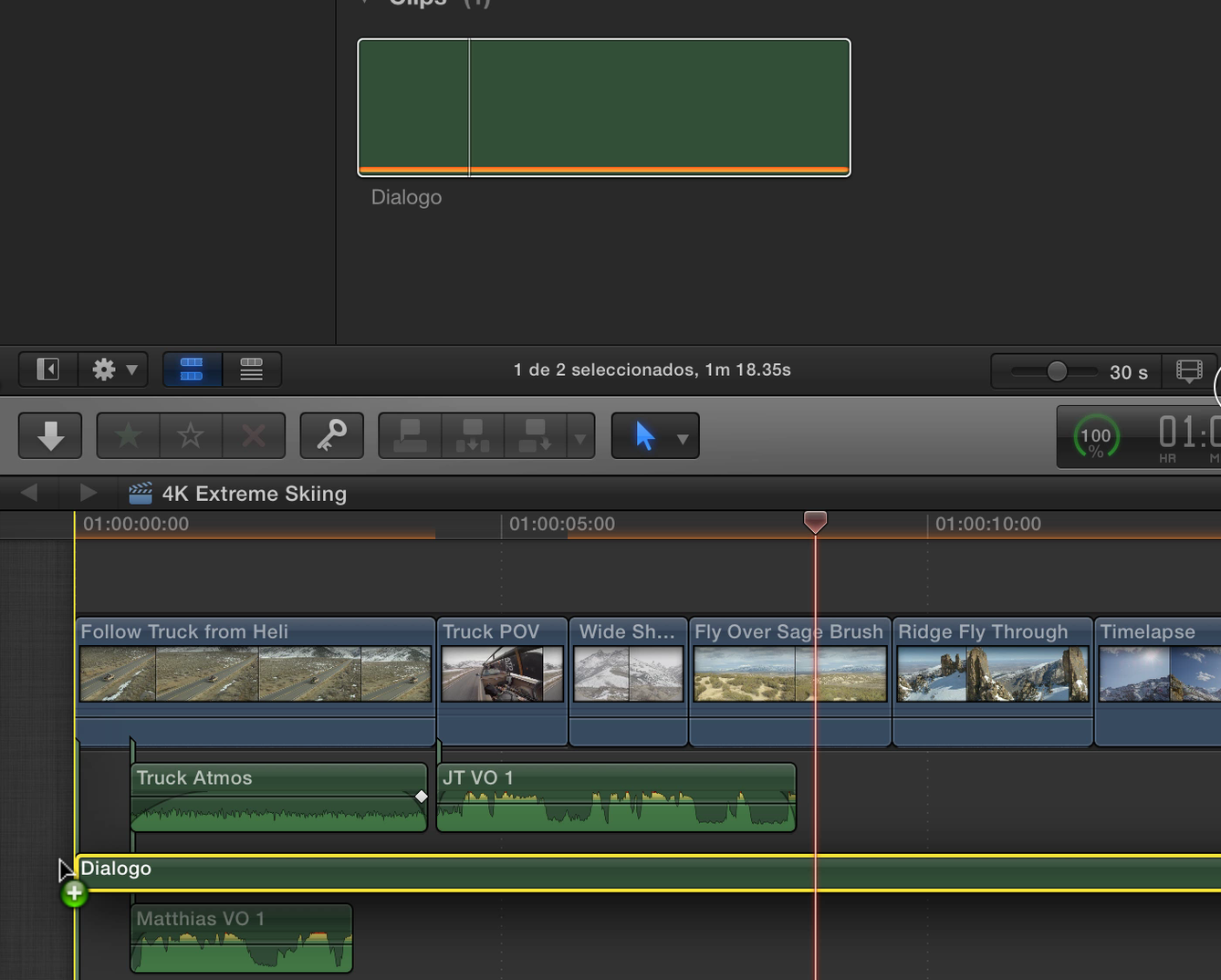Screen dimensions: 1221x980
Task: Mark the selected clip as Favorite
Action: pyautogui.click(x=127, y=436)
